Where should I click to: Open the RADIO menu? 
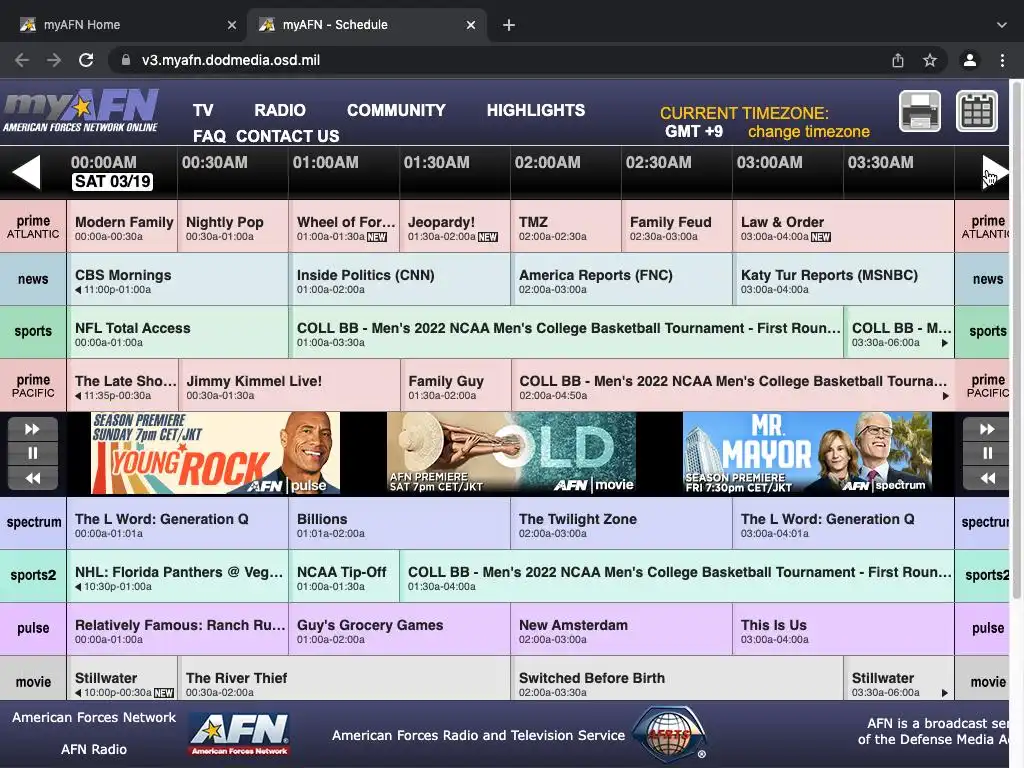pyautogui.click(x=280, y=110)
